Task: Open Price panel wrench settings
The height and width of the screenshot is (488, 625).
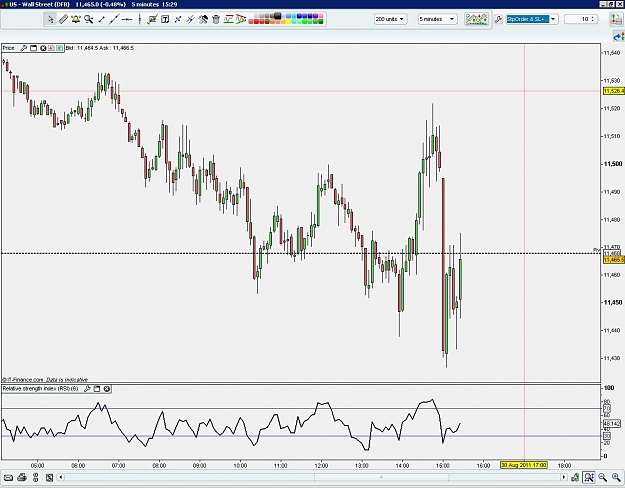Action: 24,48
